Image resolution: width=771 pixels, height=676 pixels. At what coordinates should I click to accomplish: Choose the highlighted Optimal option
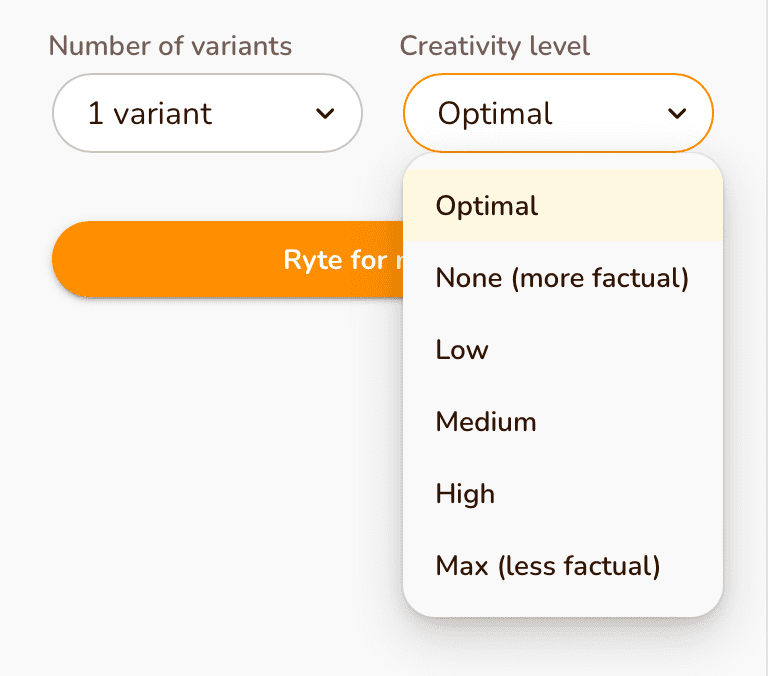(x=487, y=206)
